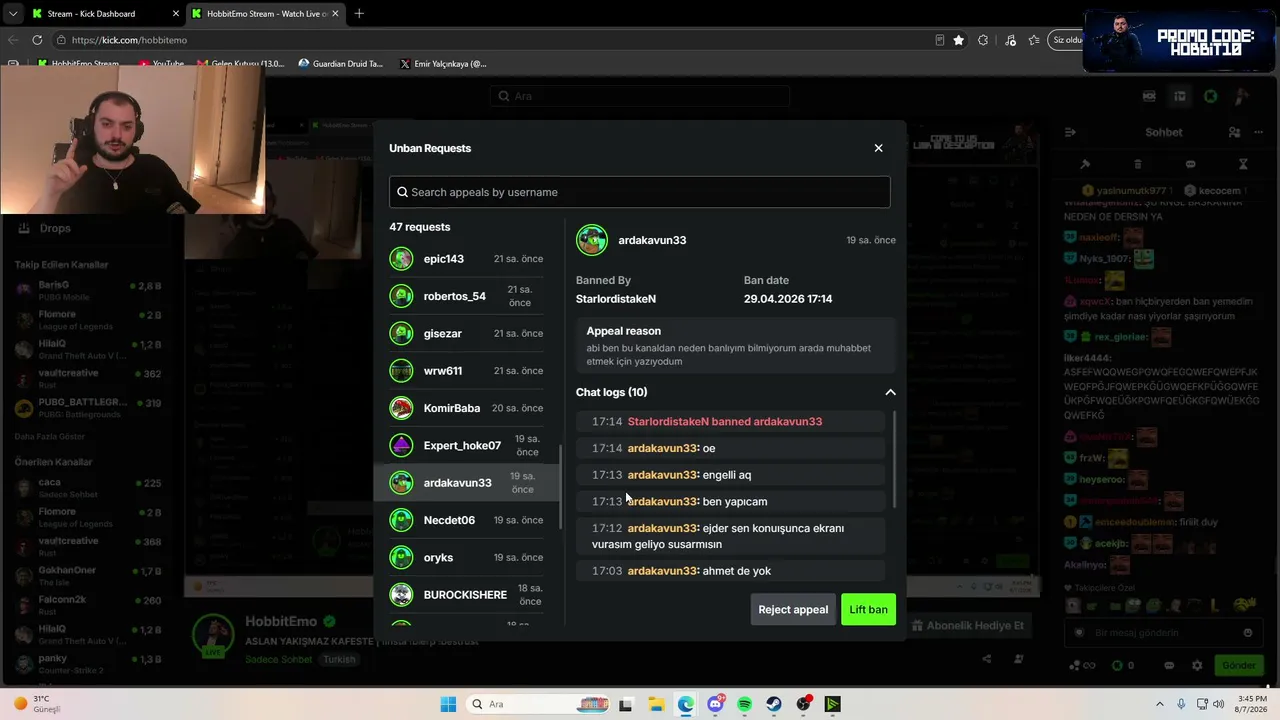Click the 'ben yapıcam' chat log entry

[x=731, y=501]
